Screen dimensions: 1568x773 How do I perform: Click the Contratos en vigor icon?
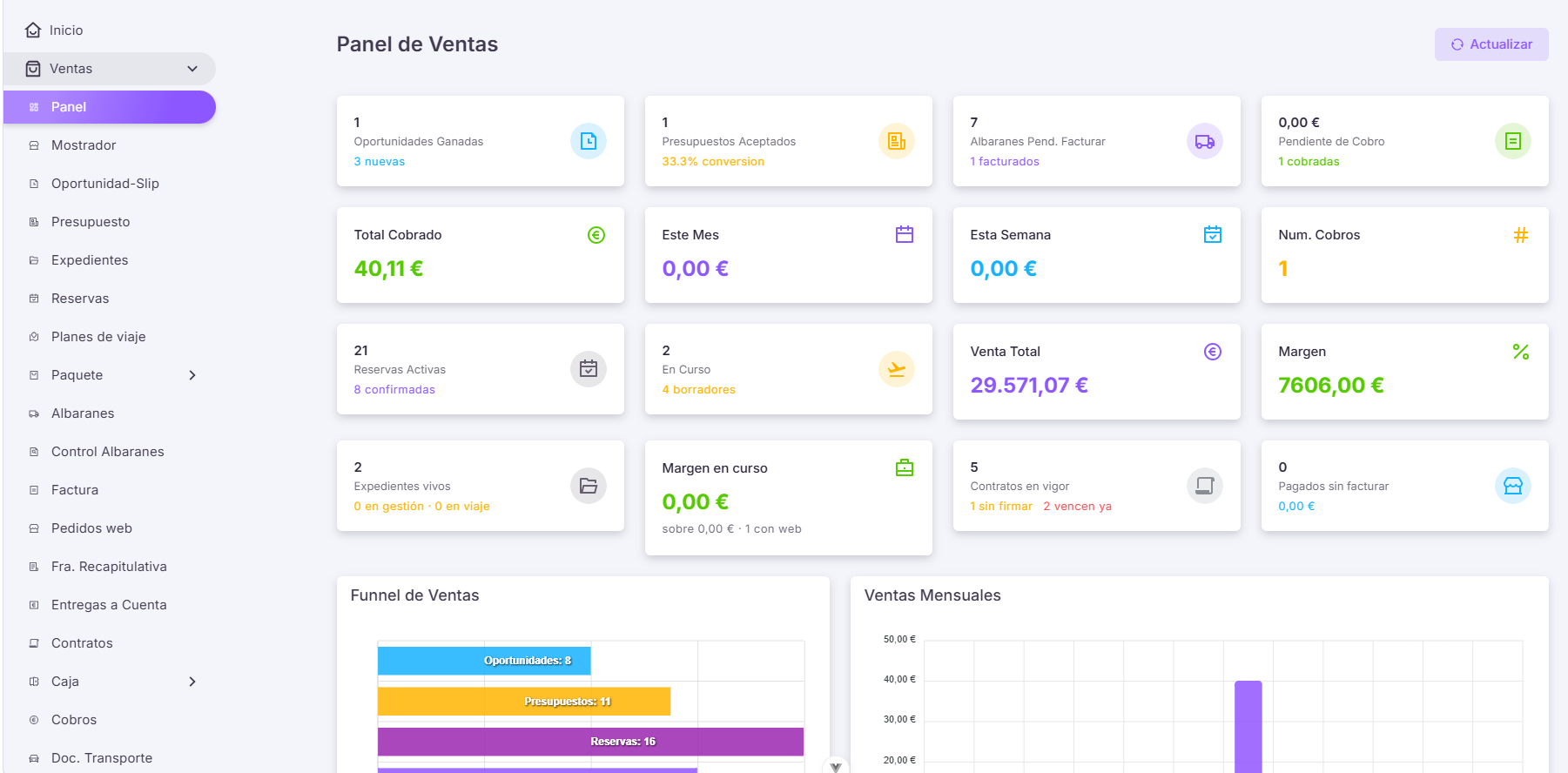point(1205,486)
